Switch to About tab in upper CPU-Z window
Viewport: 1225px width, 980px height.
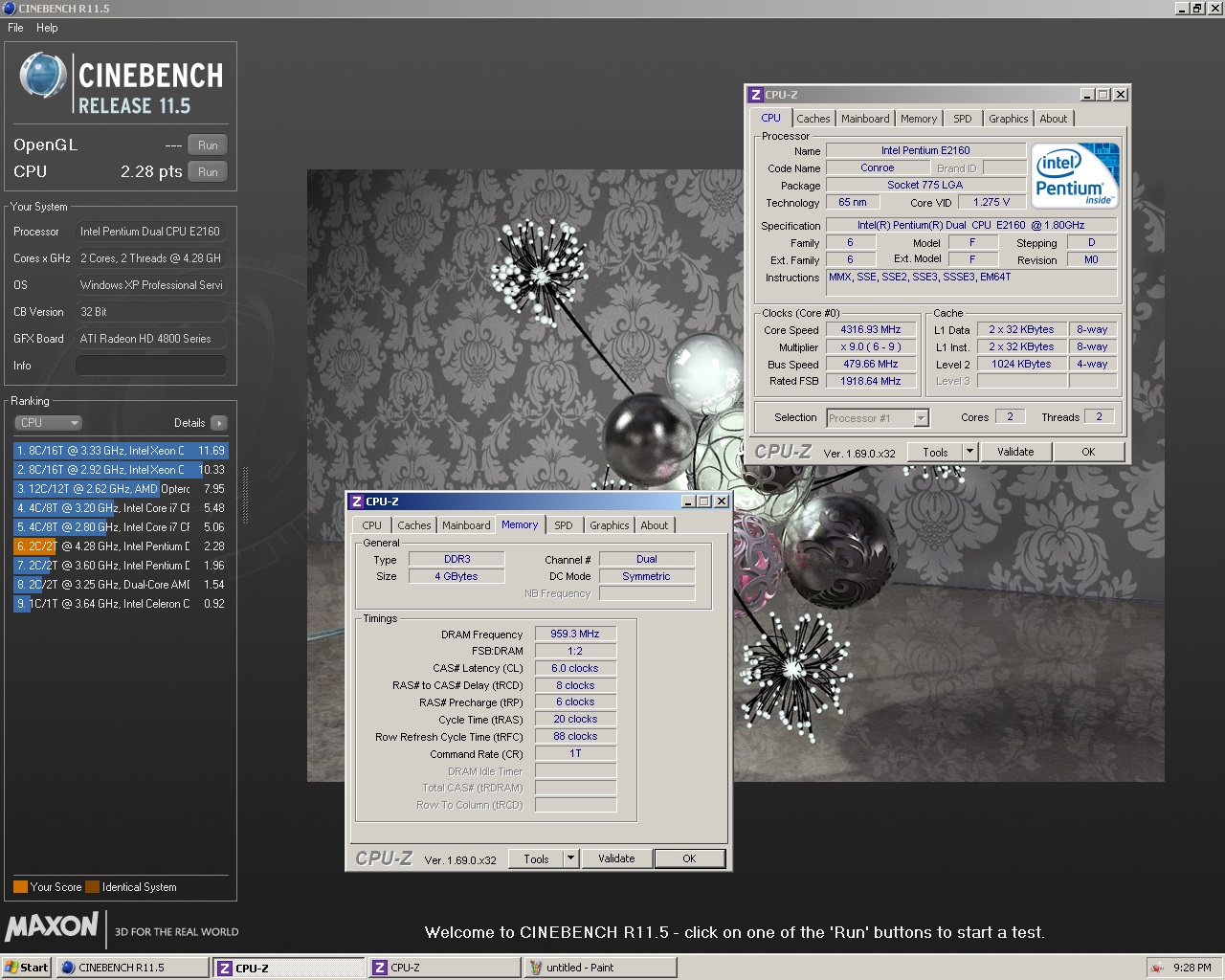coord(1054,119)
